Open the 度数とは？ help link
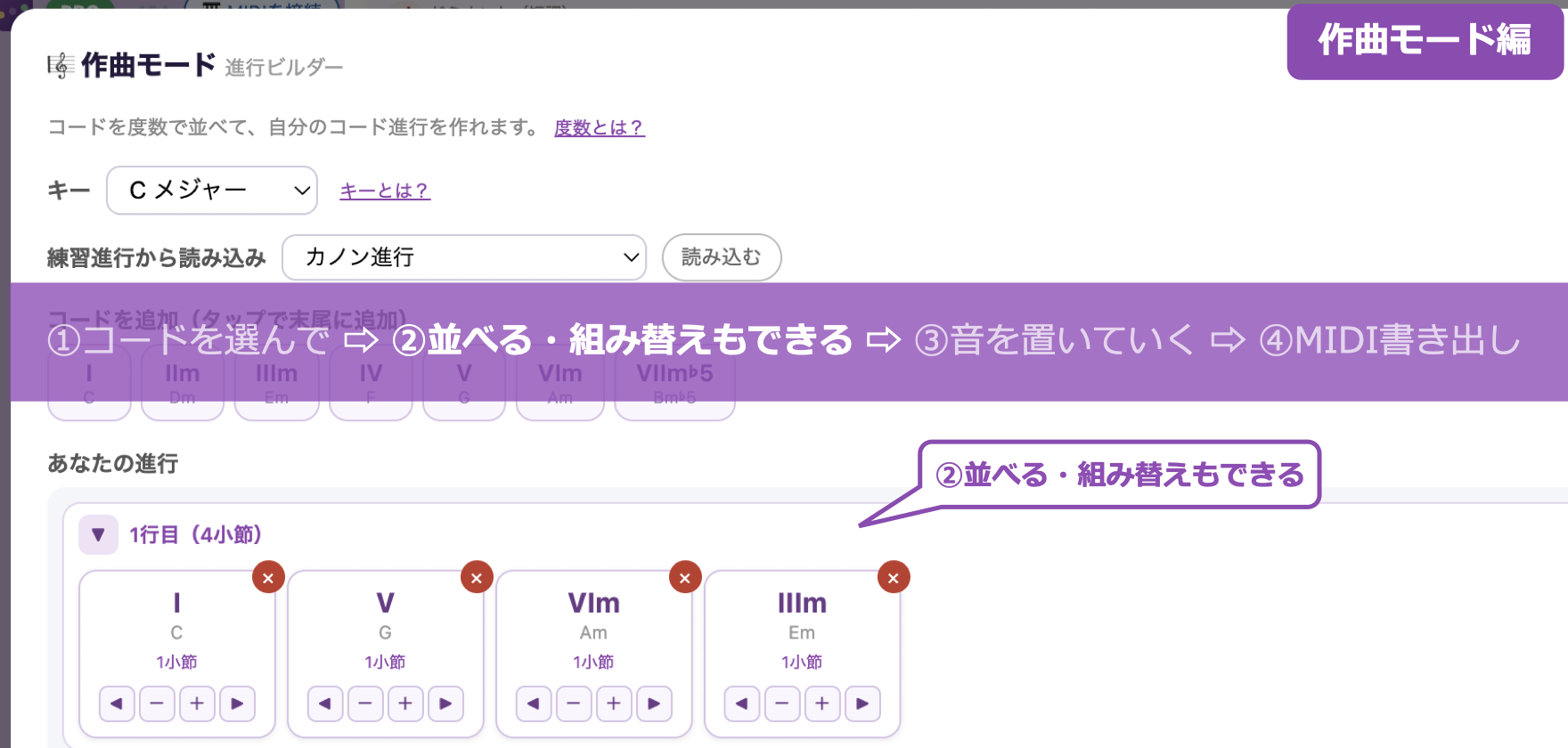This screenshot has height=748, width=1568. coord(600,127)
